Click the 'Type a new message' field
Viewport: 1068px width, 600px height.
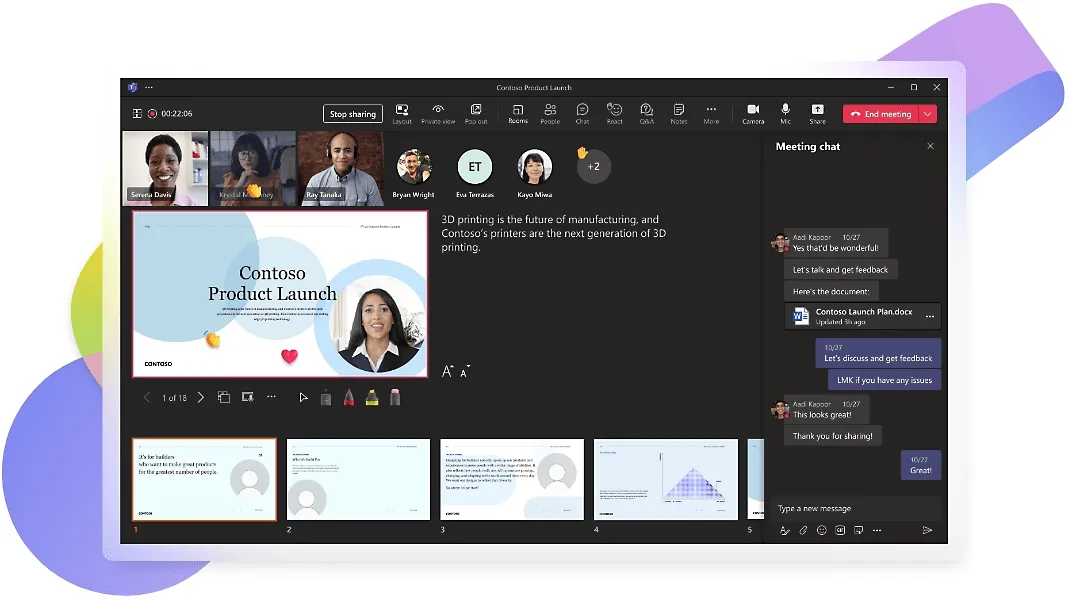(x=856, y=509)
